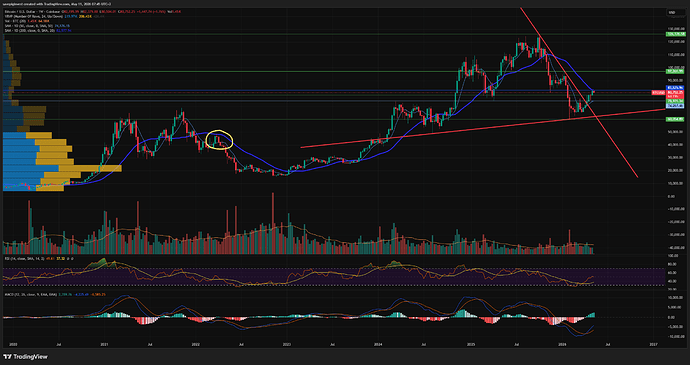Click the tallest yellow-blue volume profile bar
Image resolution: width=690 pixels, height=365 pixels.
point(62,168)
